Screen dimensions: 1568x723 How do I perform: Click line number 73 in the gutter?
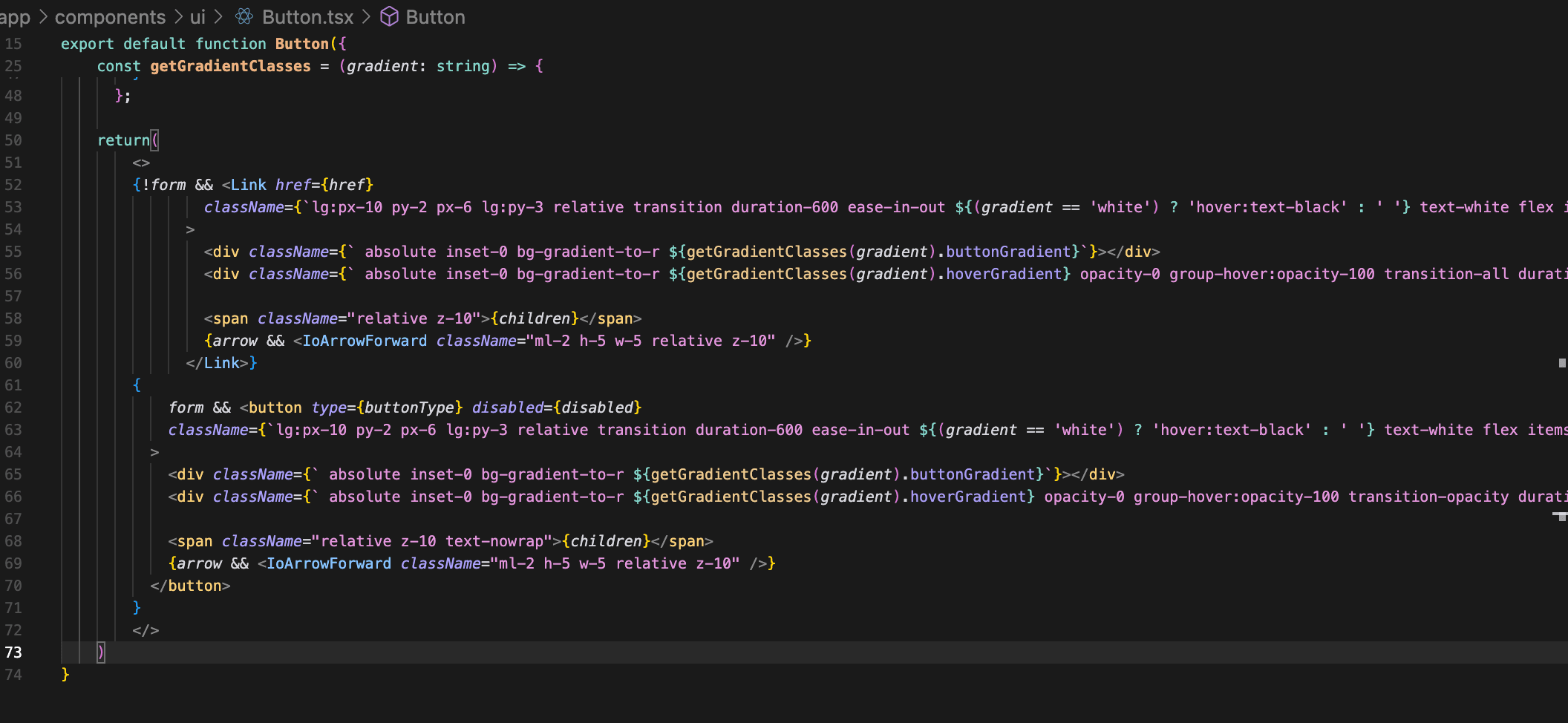[x=13, y=652]
